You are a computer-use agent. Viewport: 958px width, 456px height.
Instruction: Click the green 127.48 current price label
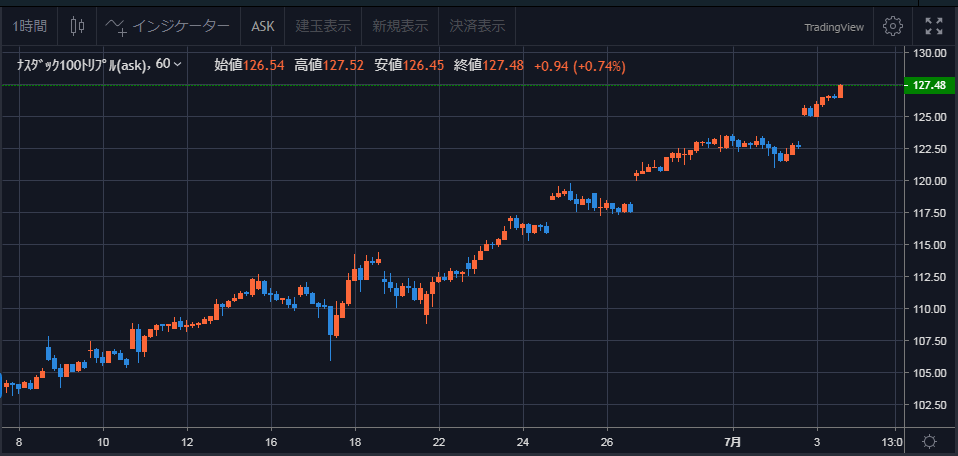coord(929,86)
